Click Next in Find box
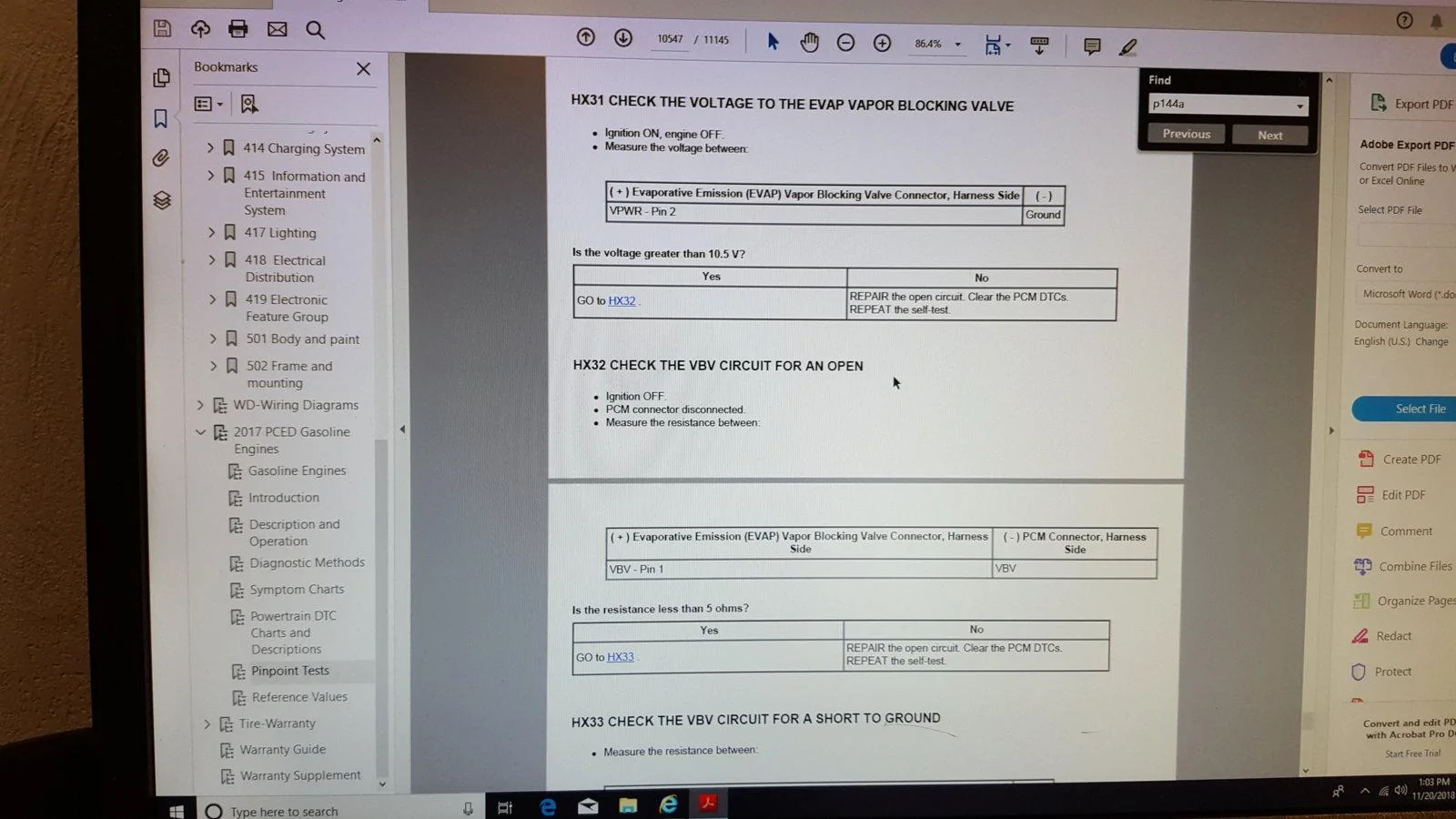The image size is (1456, 819). (1270, 135)
